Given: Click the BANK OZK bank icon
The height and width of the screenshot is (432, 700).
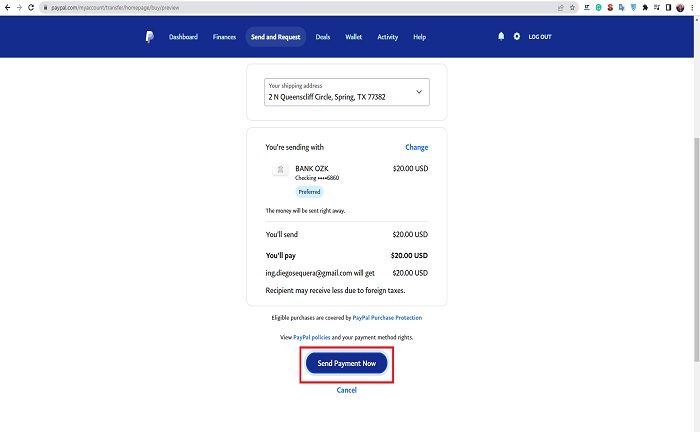Looking at the screenshot, I should click(x=280, y=169).
